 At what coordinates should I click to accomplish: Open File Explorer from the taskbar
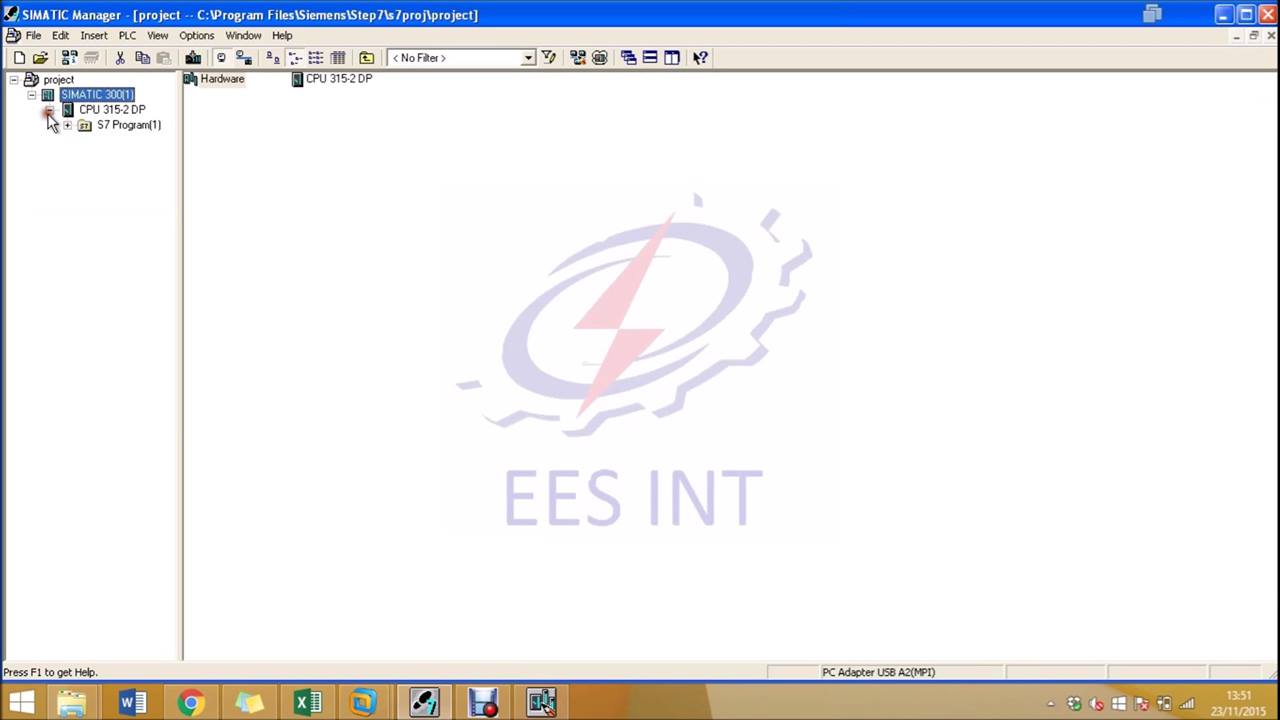[71, 702]
